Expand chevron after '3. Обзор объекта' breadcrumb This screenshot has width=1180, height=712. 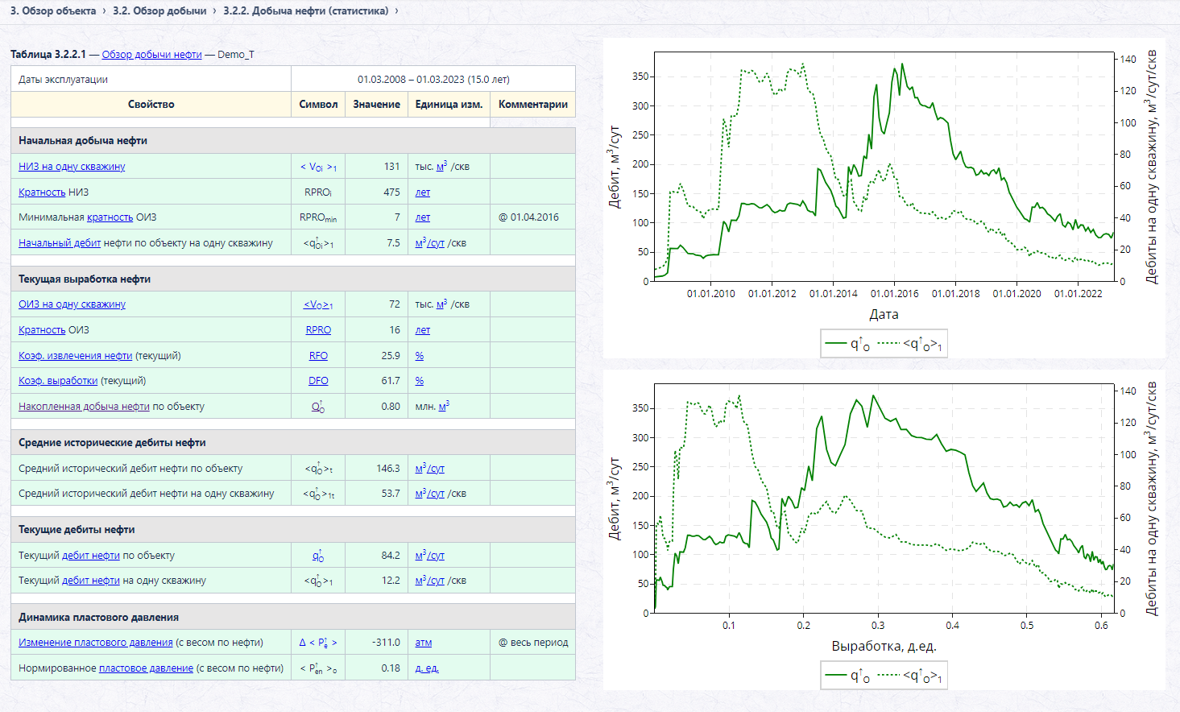104,11
